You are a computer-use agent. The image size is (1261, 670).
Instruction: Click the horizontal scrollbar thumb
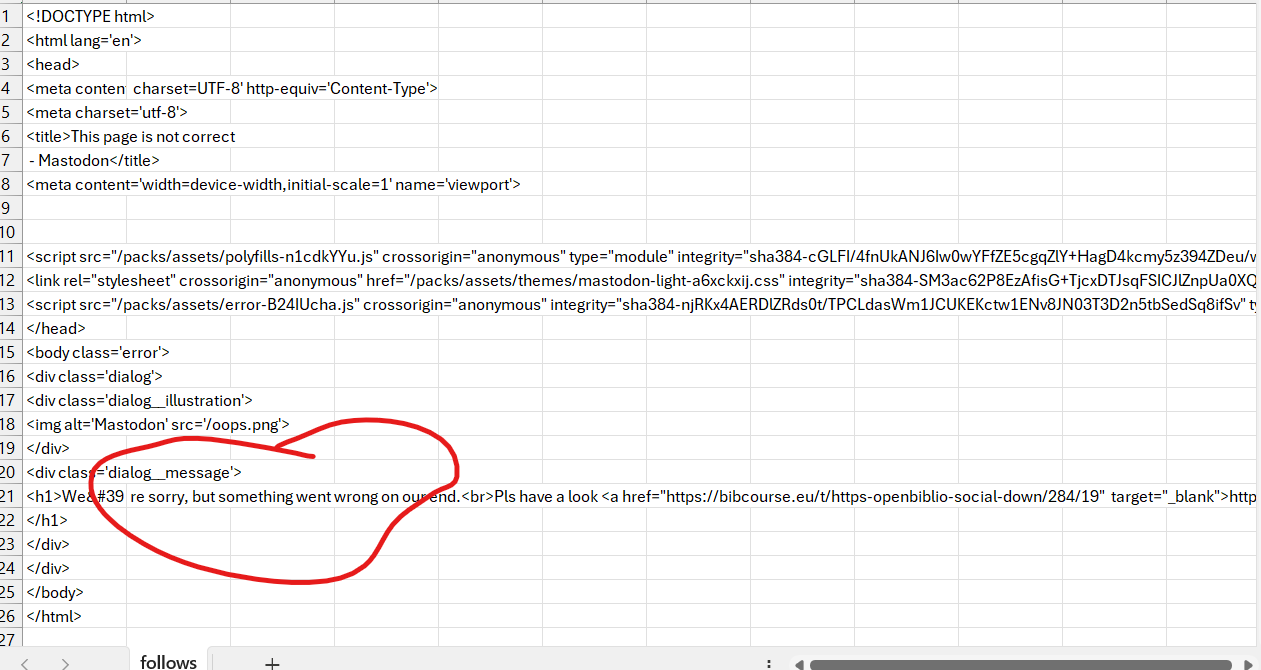[1020, 664]
